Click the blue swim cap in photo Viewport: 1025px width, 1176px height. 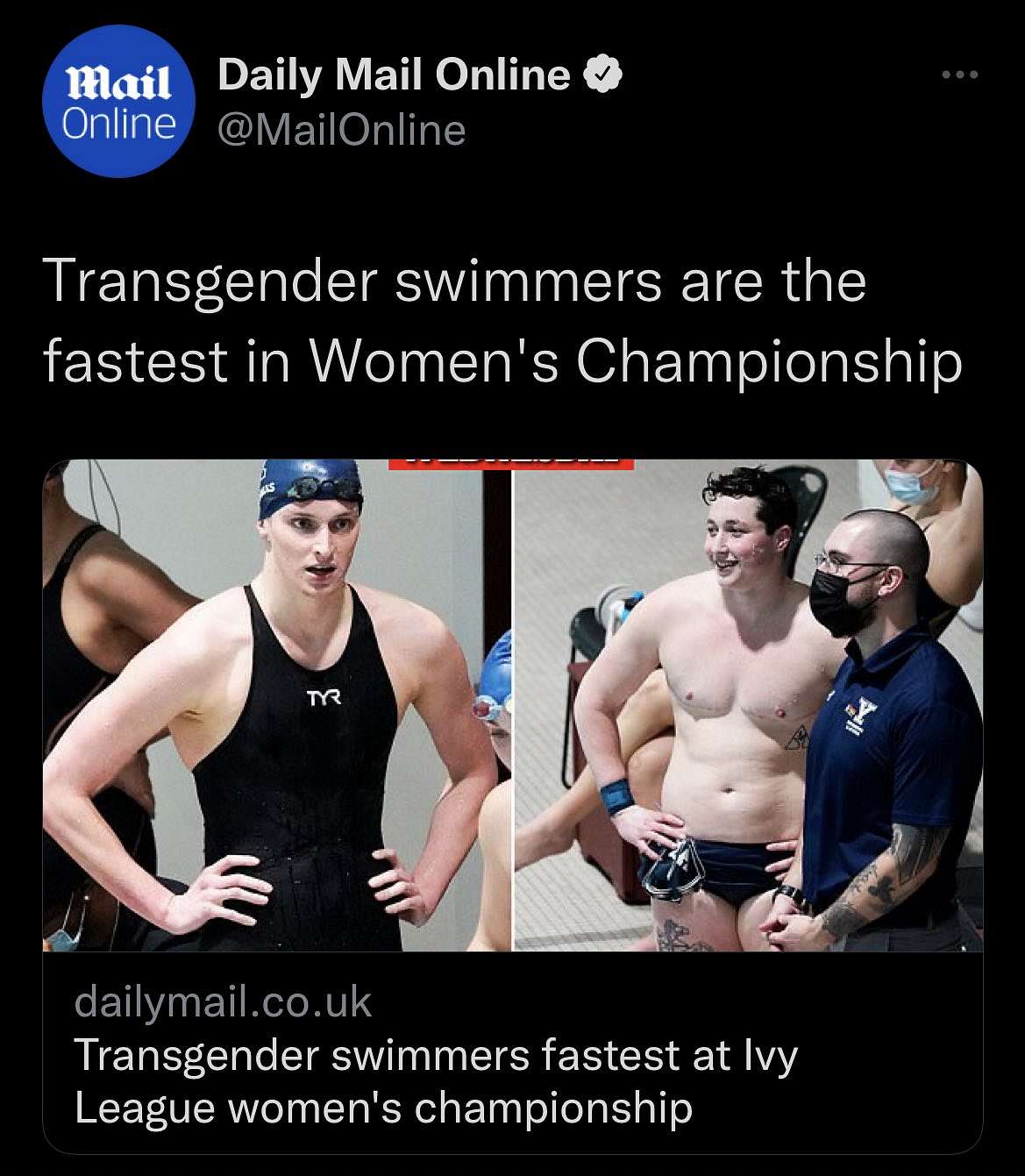pyautogui.click(x=310, y=488)
